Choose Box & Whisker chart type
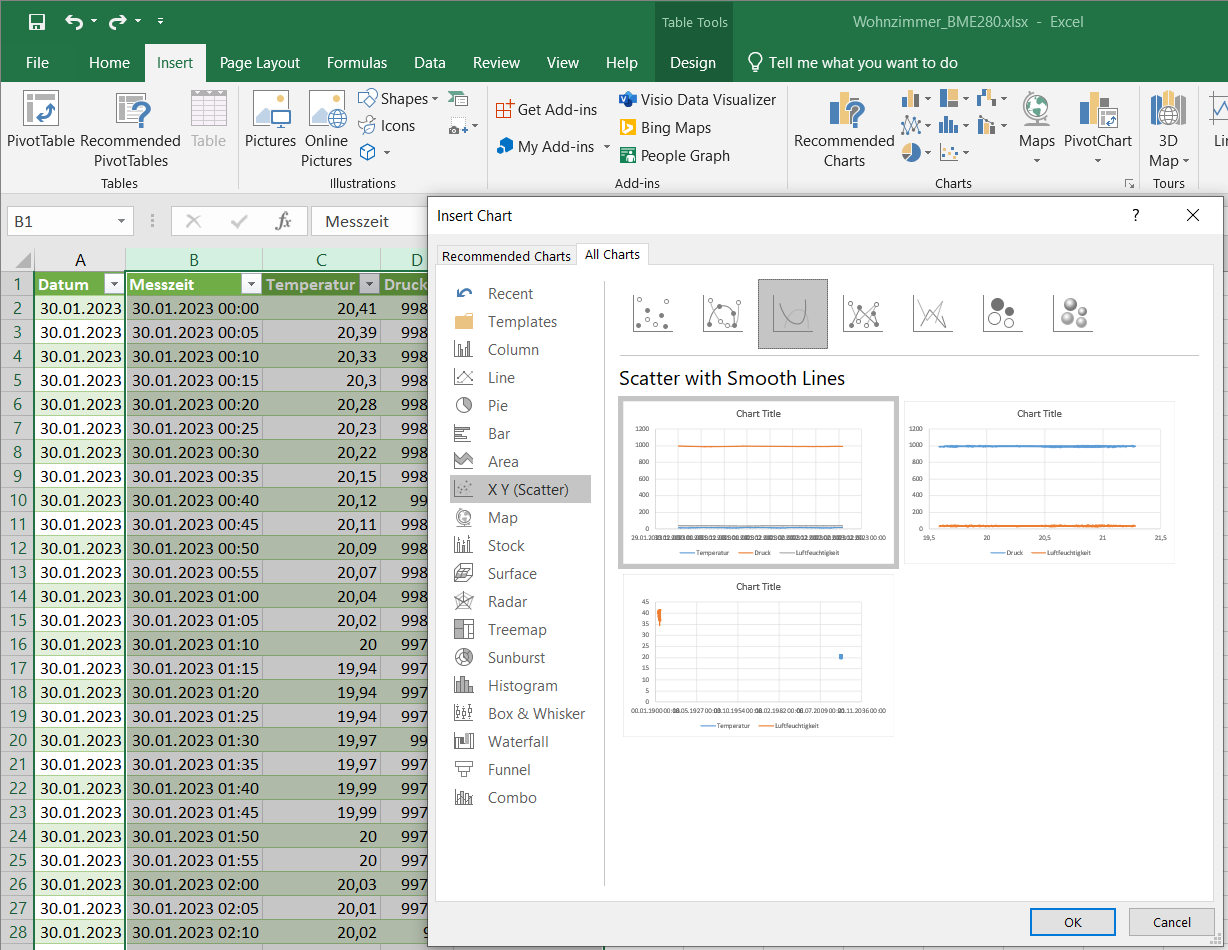The height and width of the screenshot is (950, 1228). (x=520, y=713)
